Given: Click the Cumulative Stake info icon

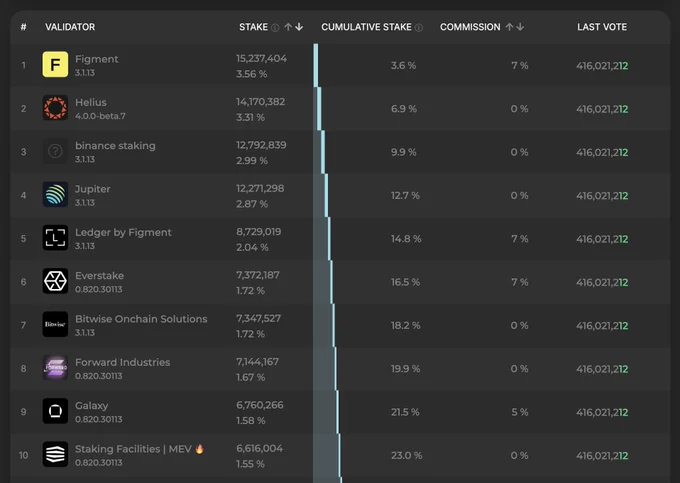Looking at the screenshot, I should pyautogui.click(x=418, y=28).
